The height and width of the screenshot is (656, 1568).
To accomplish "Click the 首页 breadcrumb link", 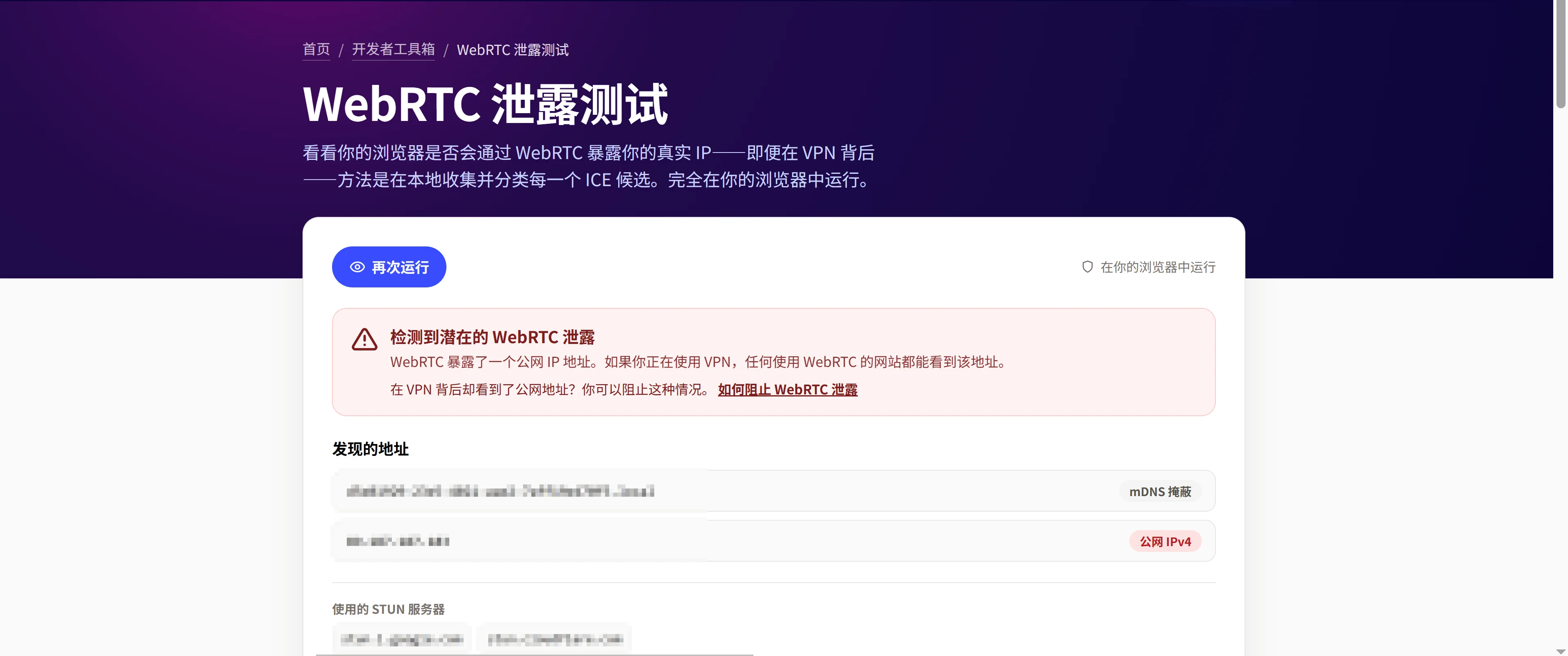I will pos(316,49).
